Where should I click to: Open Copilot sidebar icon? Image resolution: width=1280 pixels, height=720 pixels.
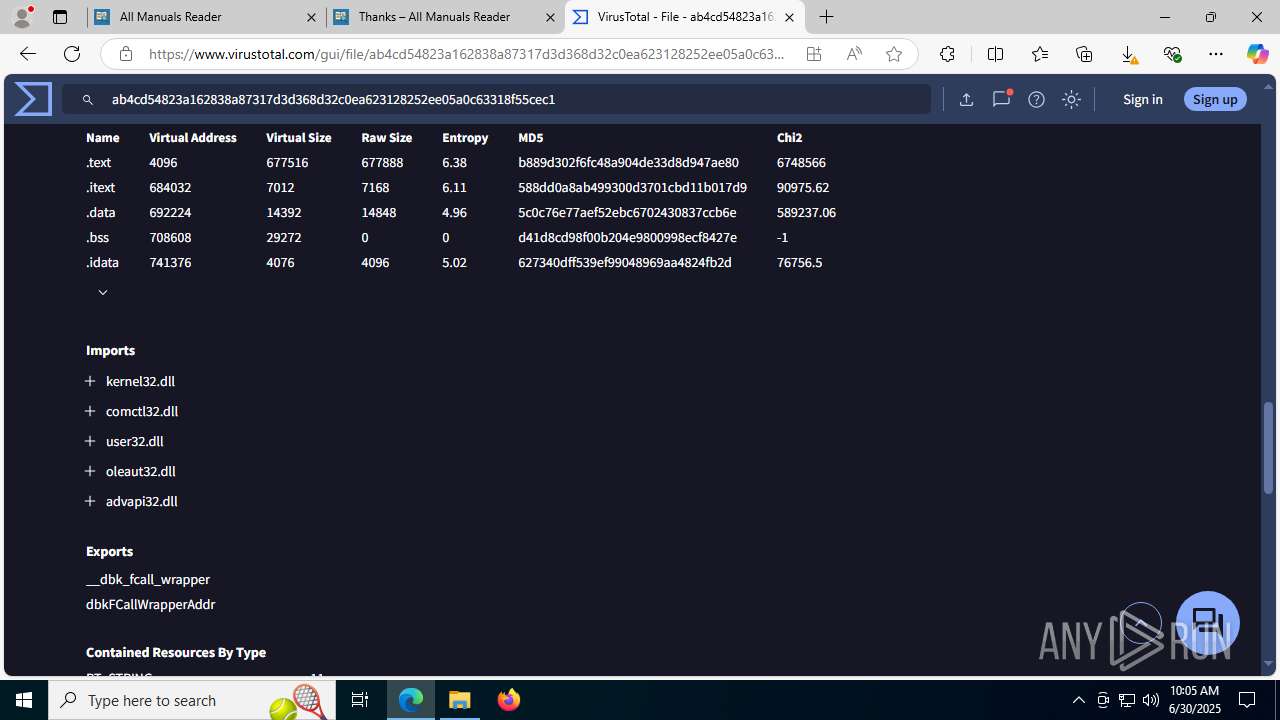coord(1258,54)
